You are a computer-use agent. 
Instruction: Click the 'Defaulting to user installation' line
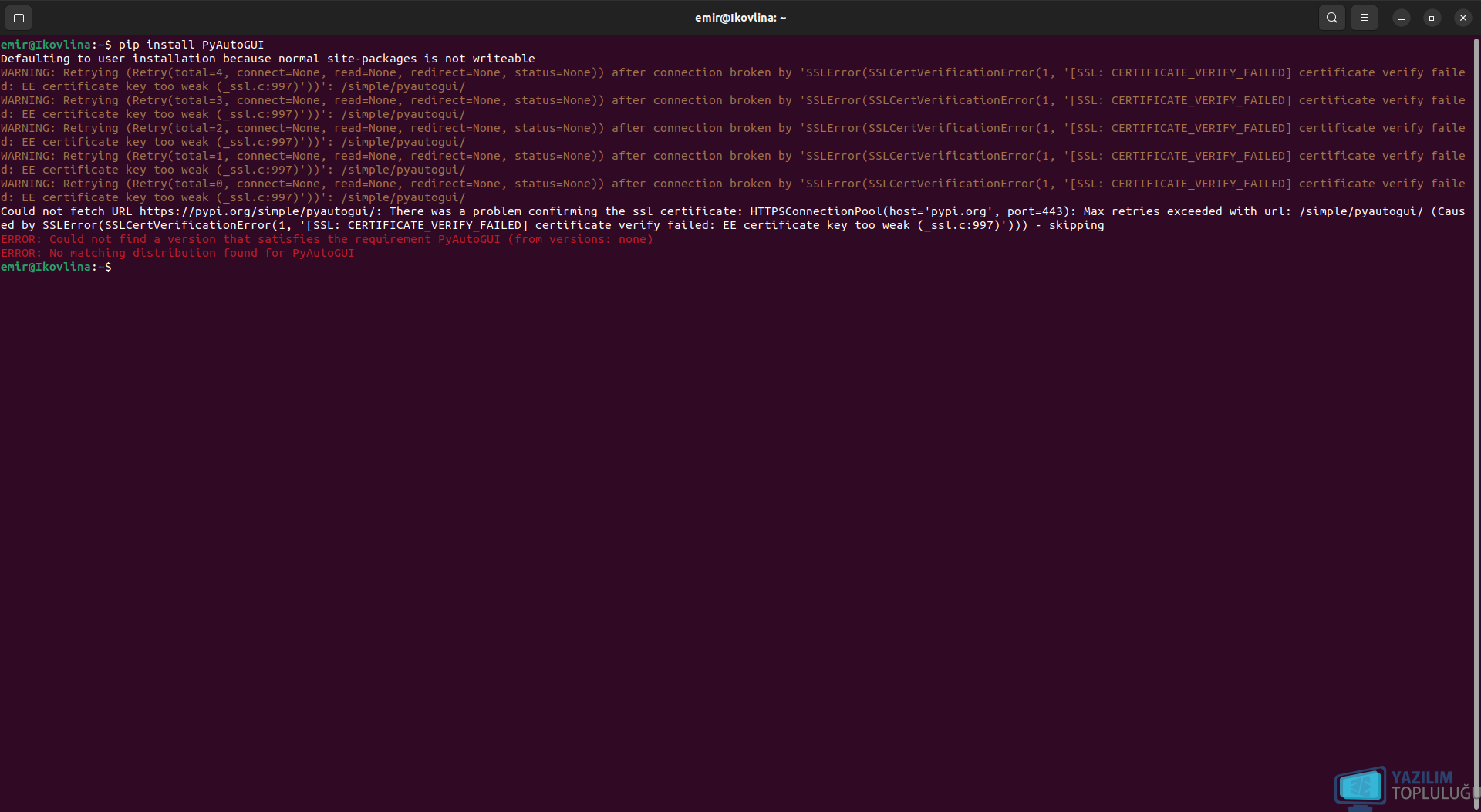268,59
